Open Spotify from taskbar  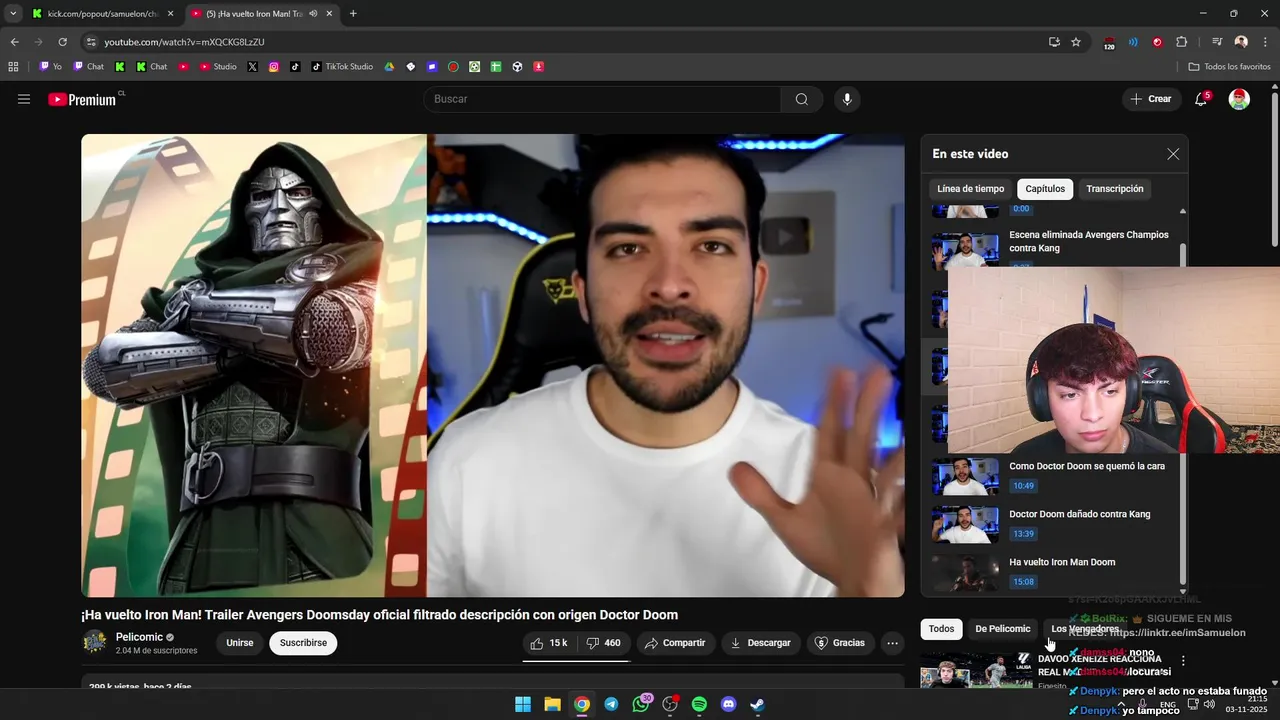pyautogui.click(x=699, y=704)
